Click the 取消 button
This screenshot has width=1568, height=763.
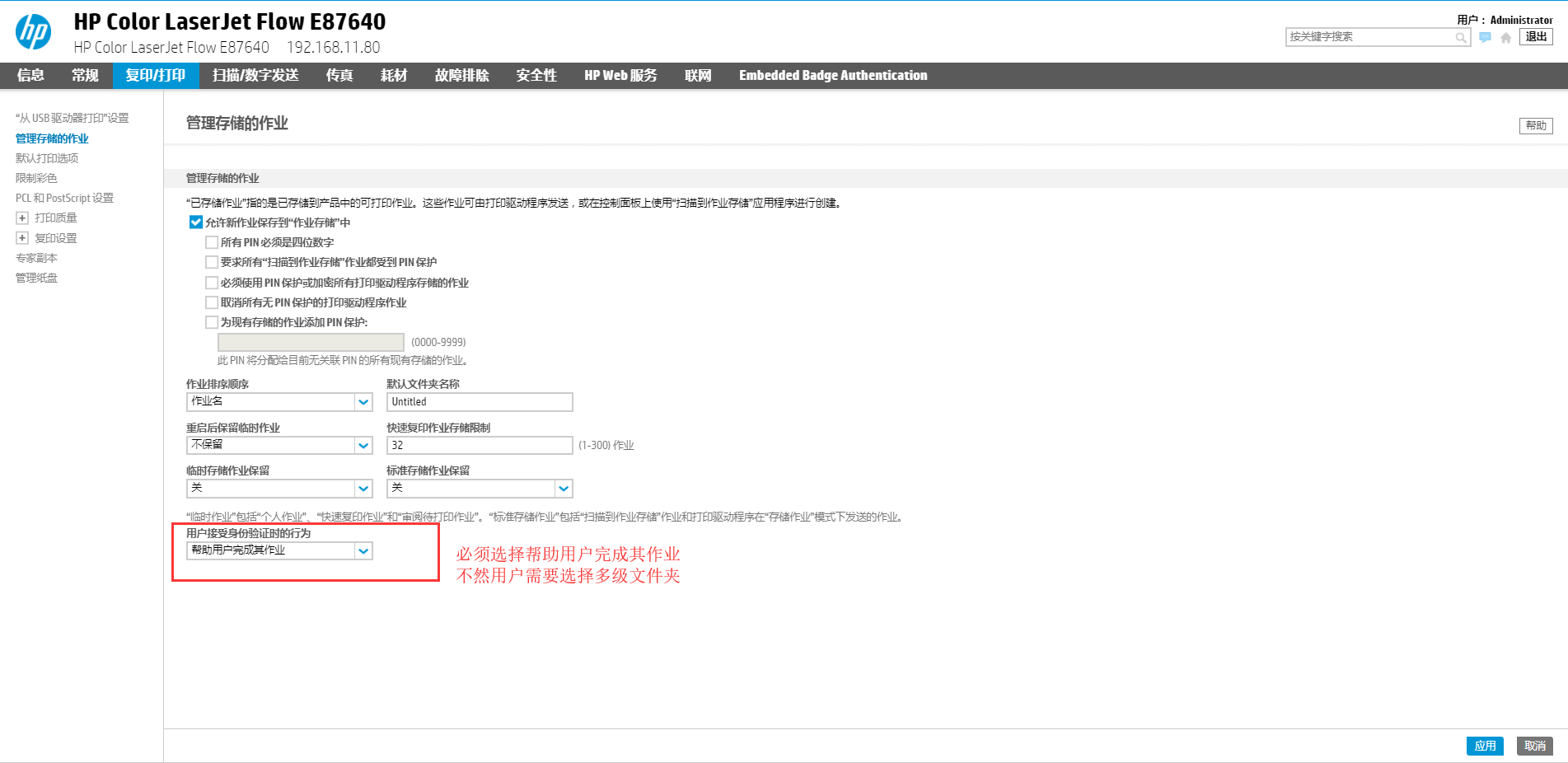[1535, 746]
